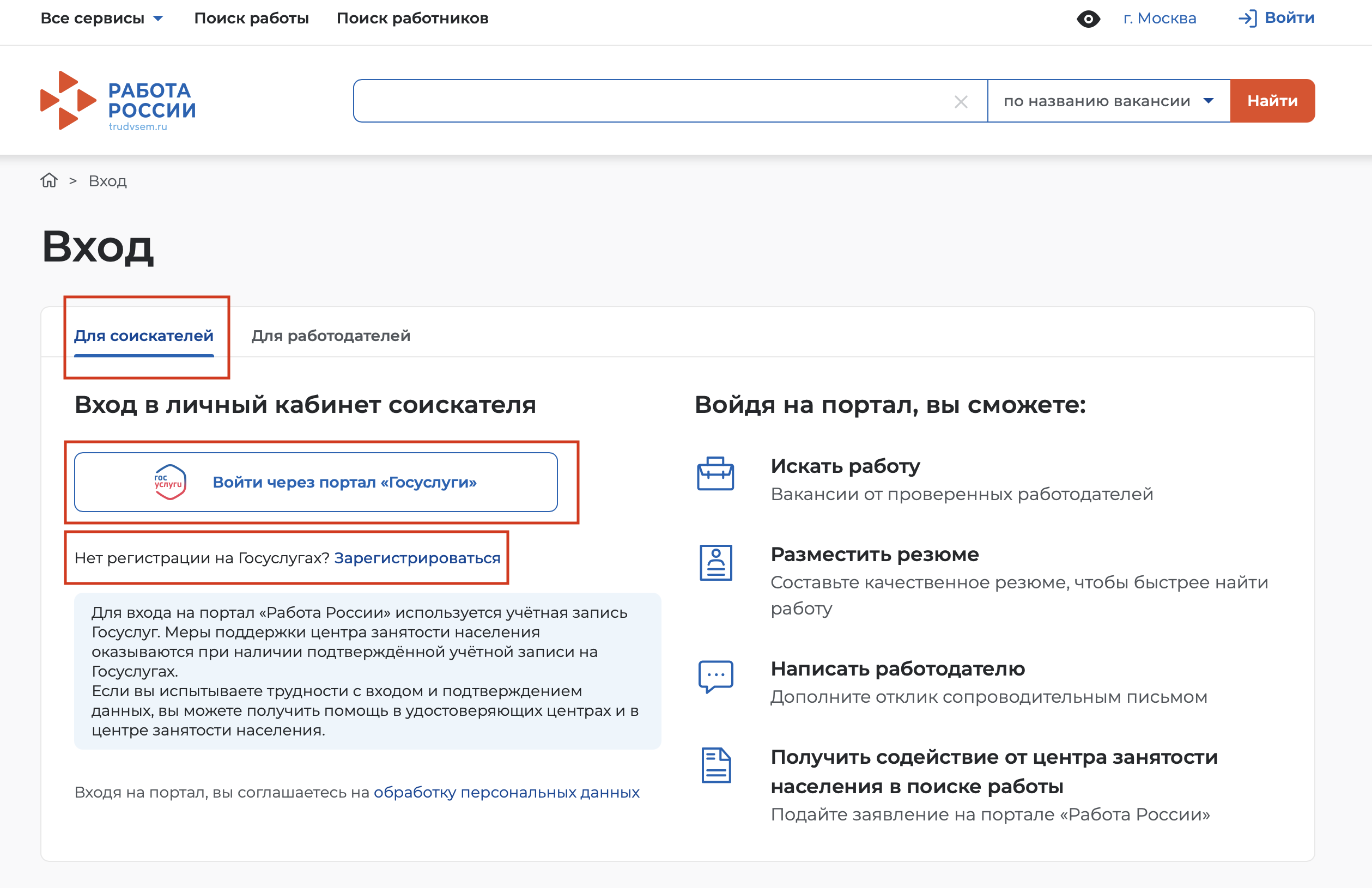Screen dimensions: 1372x888
Task: Toggle the accessibility eye icon
Action: (x=1088, y=19)
